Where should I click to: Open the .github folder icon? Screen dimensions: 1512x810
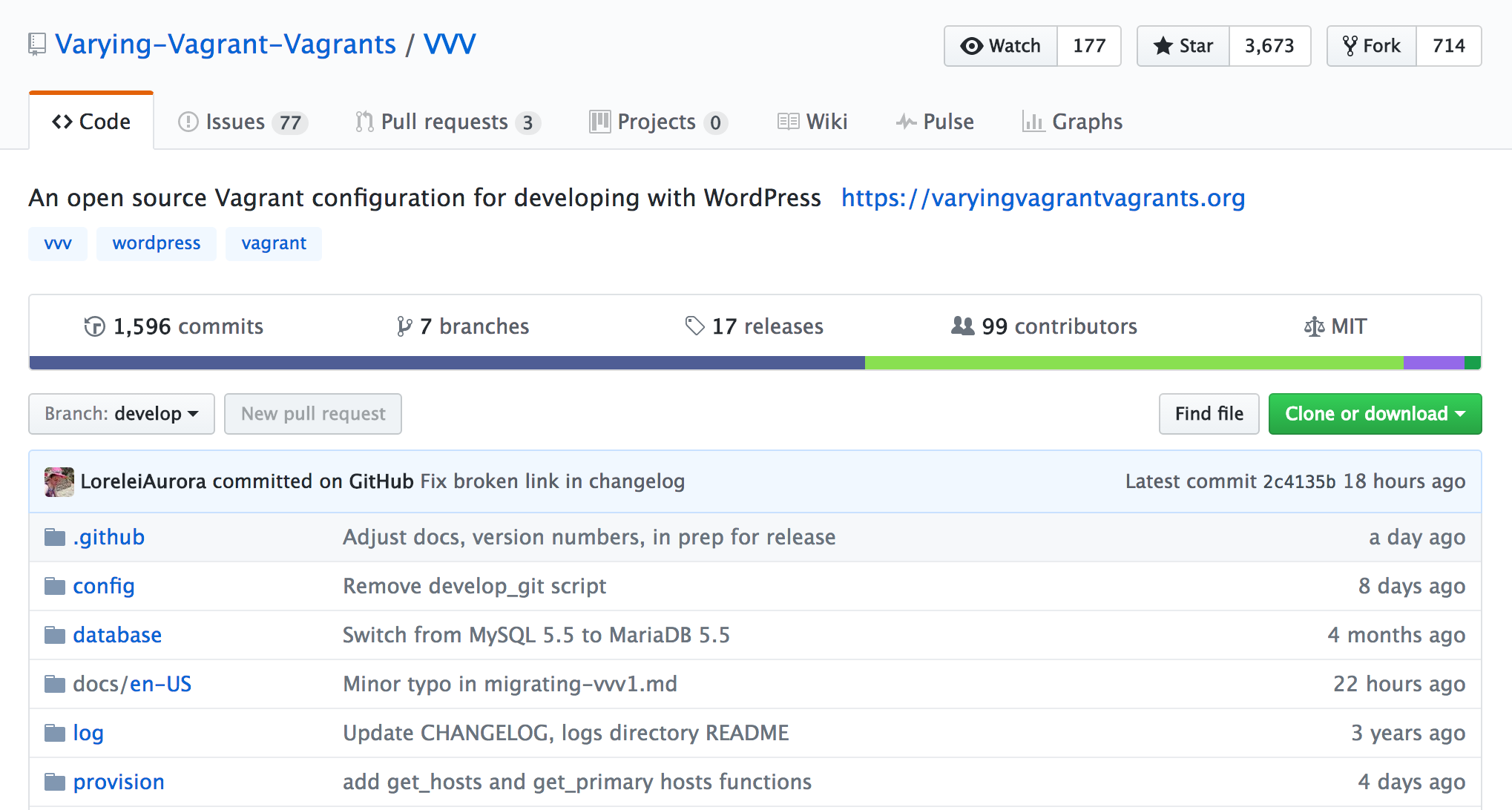pos(55,536)
